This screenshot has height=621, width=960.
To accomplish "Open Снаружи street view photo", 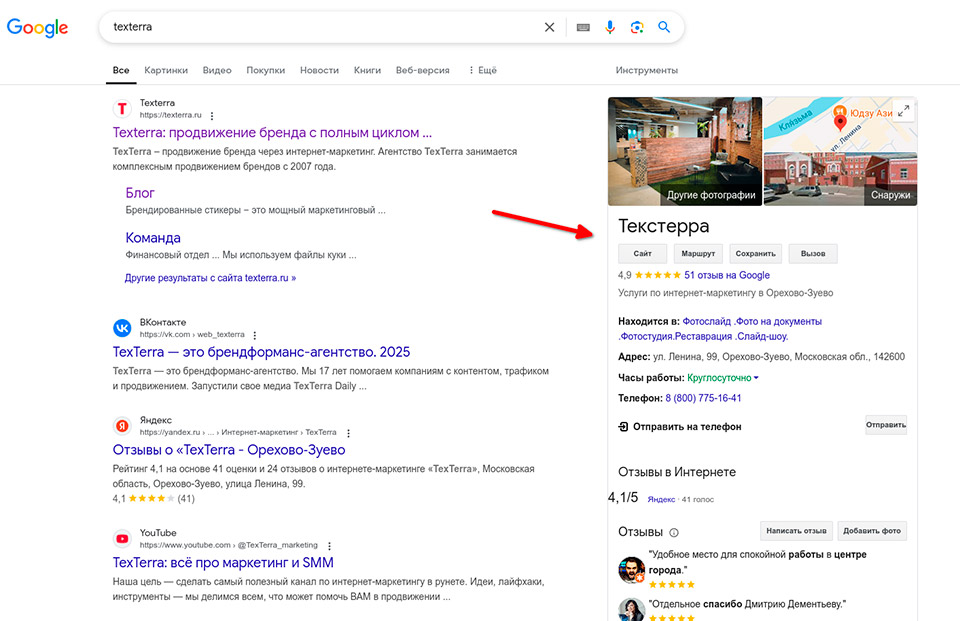I will point(841,179).
